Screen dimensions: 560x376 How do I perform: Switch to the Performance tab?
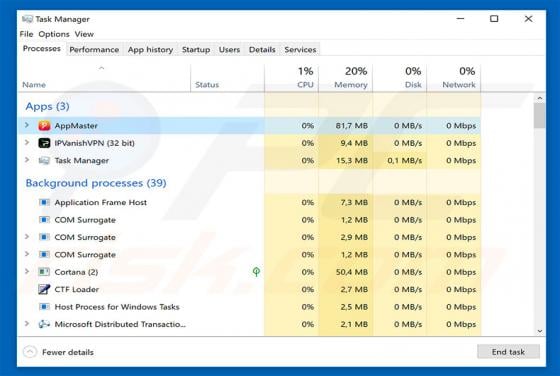94,50
